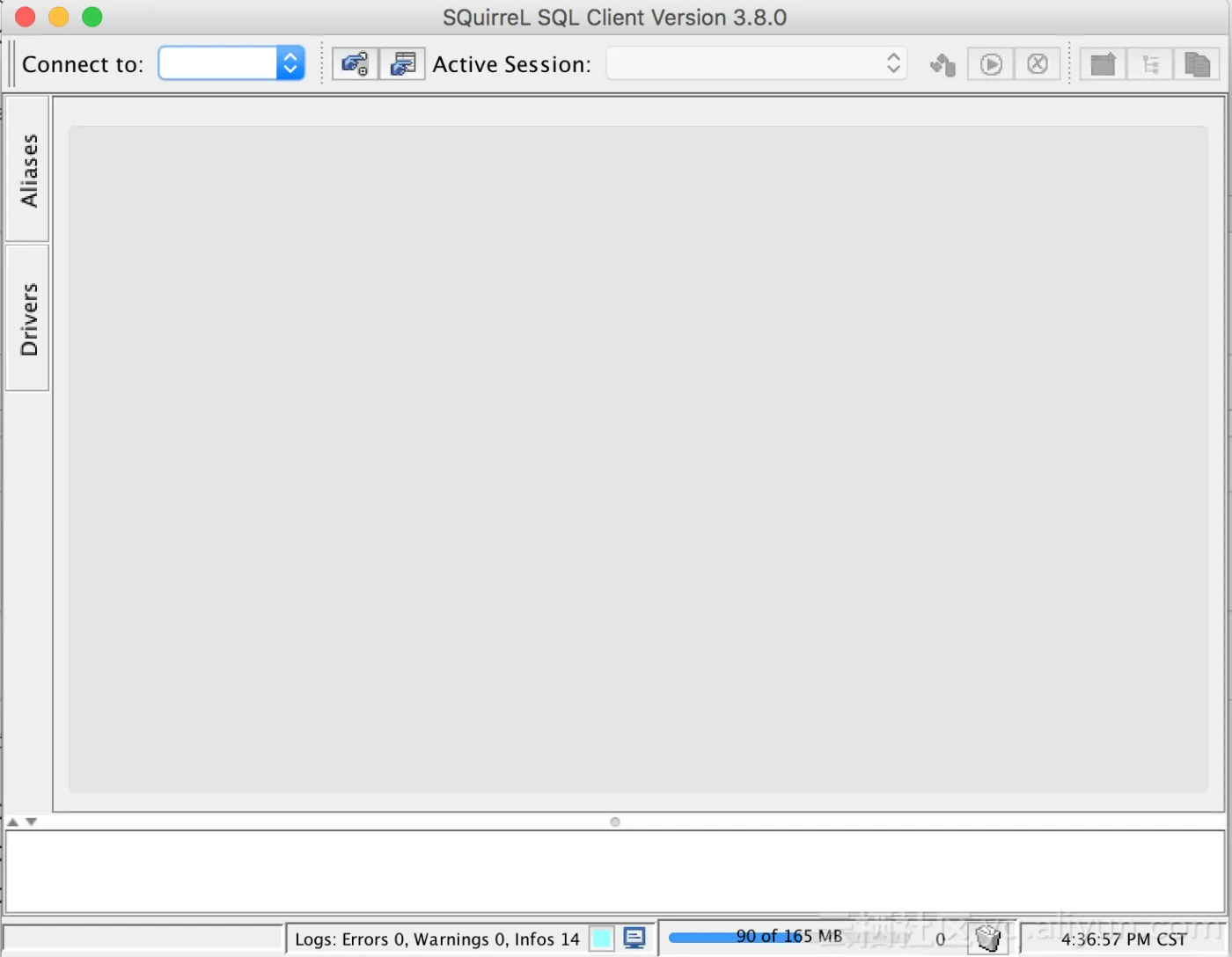The image size is (1232, 957).
Task: Click the object tree toolbar icon
Action: tap(1150, 64)
